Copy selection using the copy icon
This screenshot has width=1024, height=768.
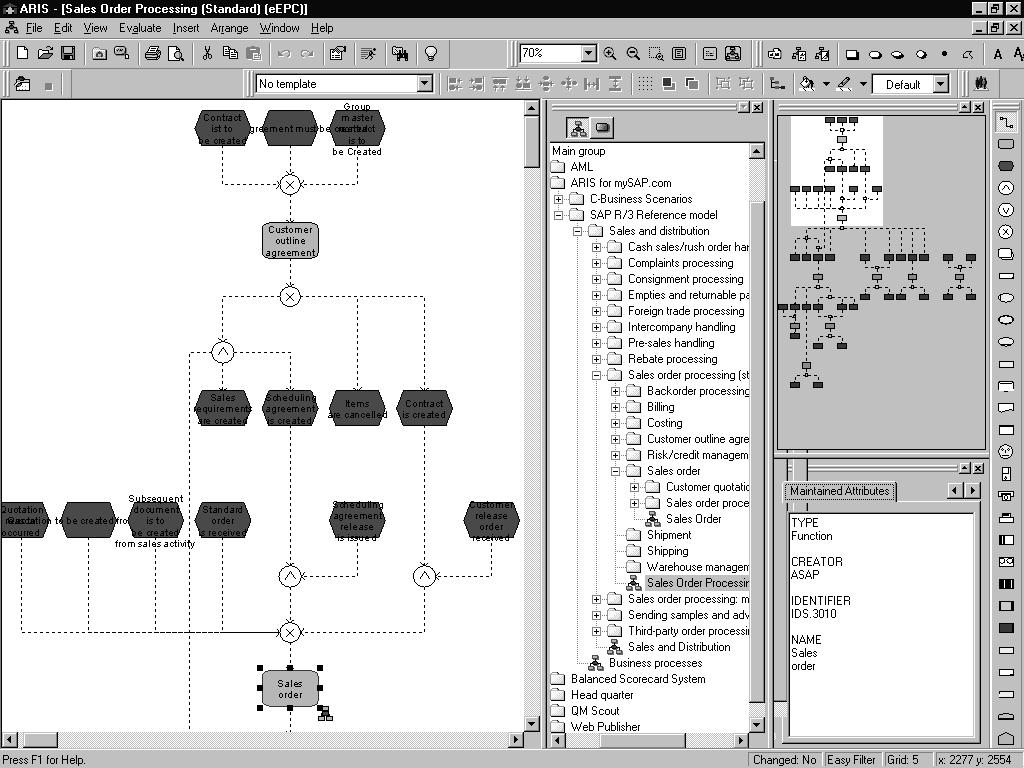click(230, 54)
